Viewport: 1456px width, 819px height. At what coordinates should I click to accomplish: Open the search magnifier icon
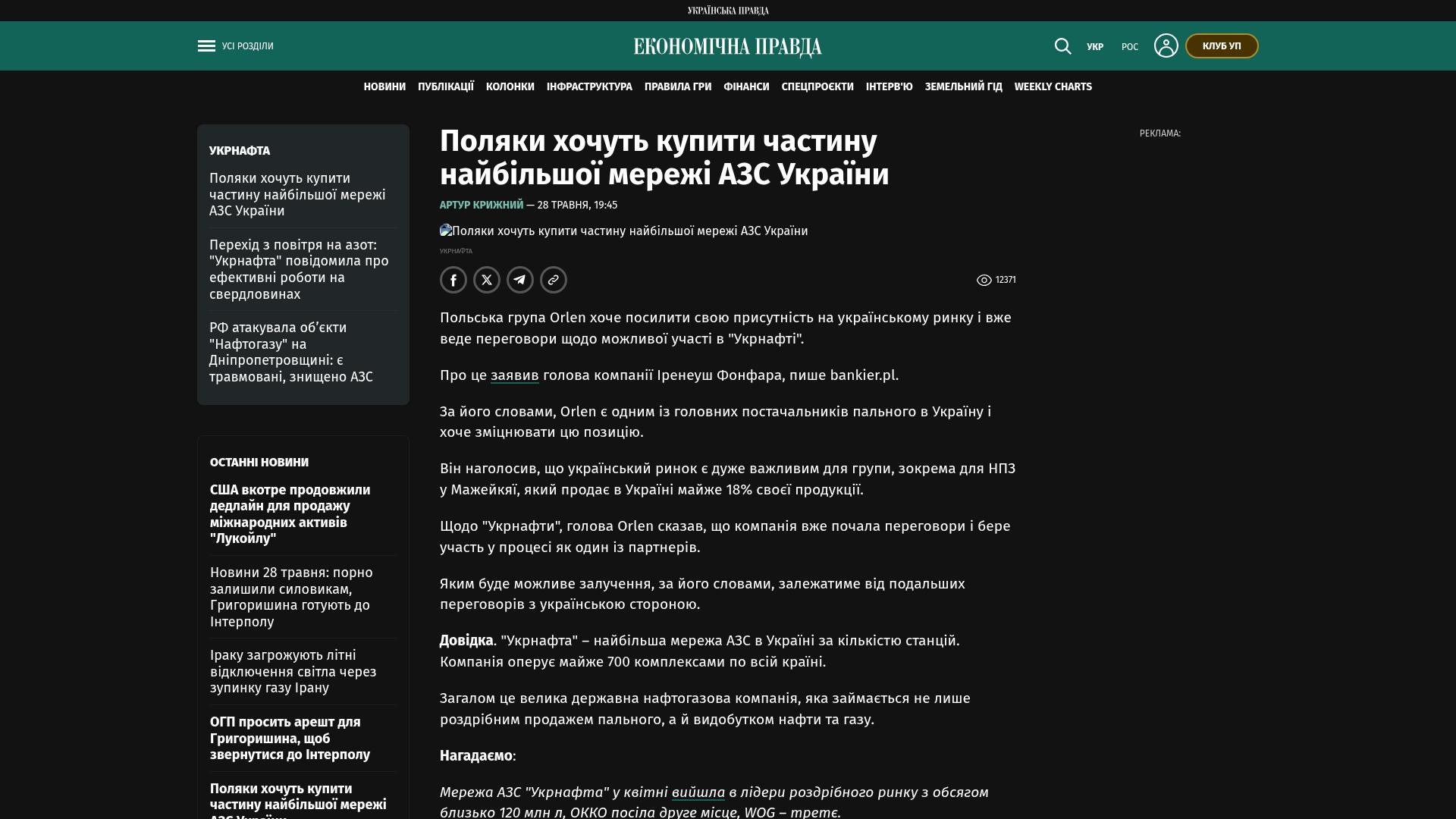point(1062,46)
